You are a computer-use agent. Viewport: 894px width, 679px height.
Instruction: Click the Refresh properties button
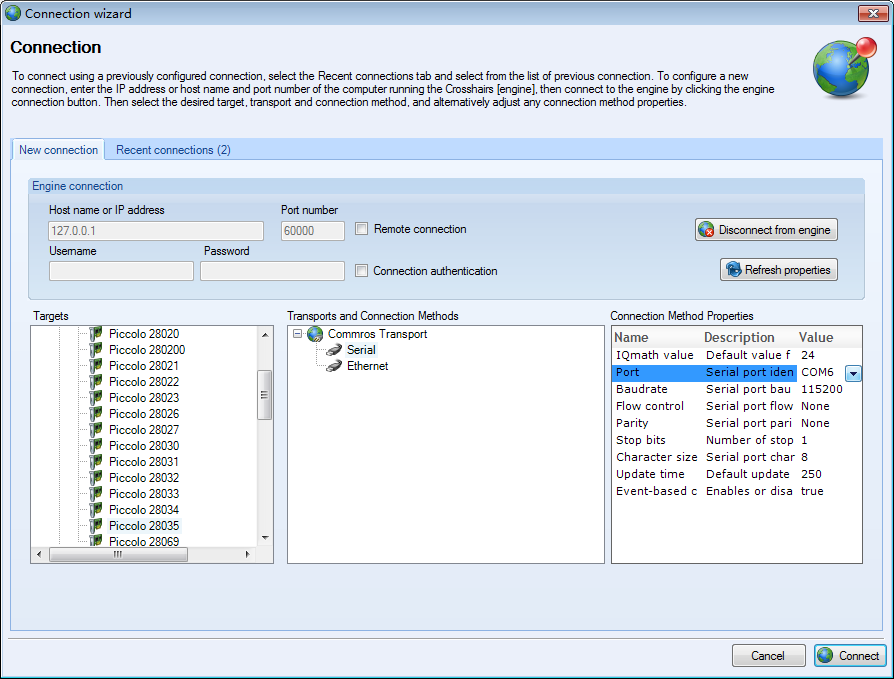pos(778,270)
